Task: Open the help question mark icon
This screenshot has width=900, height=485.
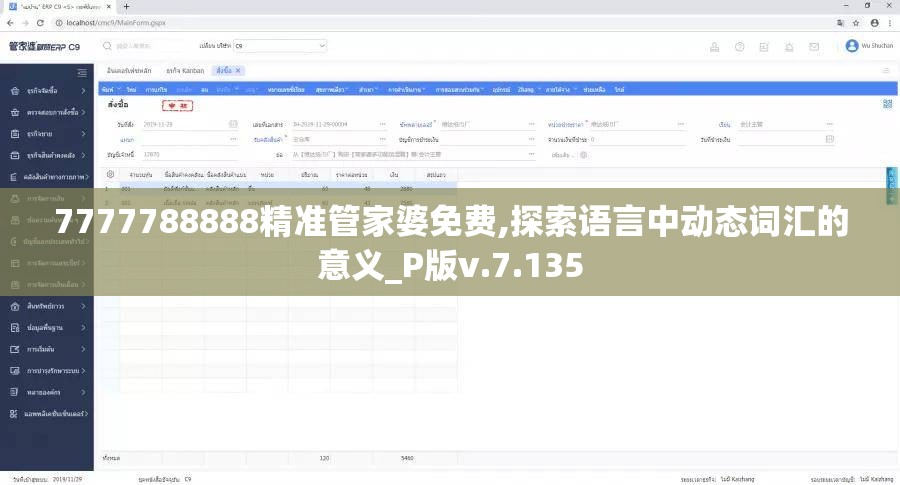Action: tap(740, 47)
